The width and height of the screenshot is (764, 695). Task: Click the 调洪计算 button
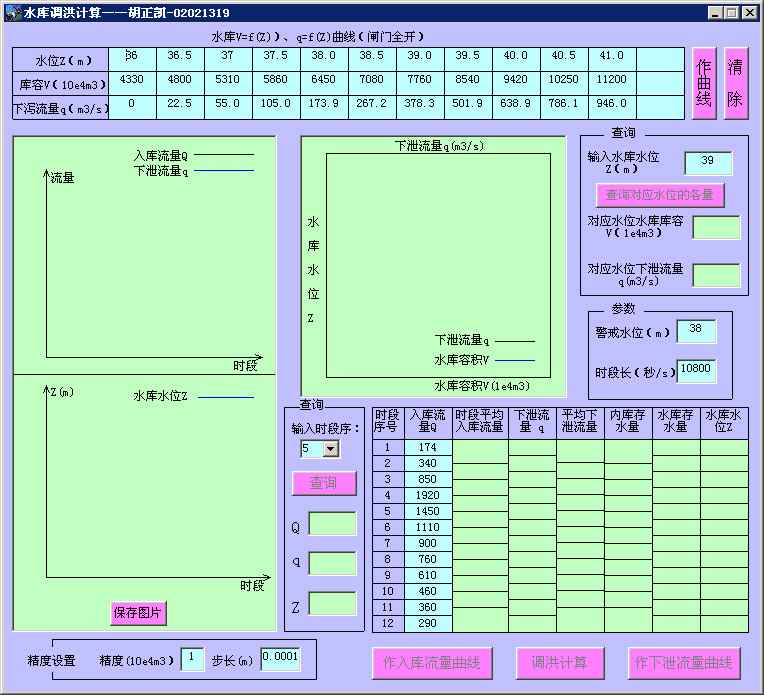(560, 662)
